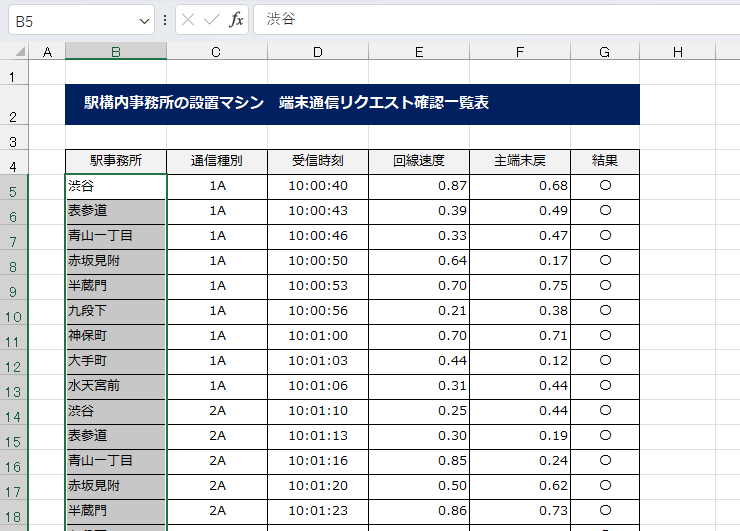
Task: Click the Select All corner triangle
Action: point(20,52)
